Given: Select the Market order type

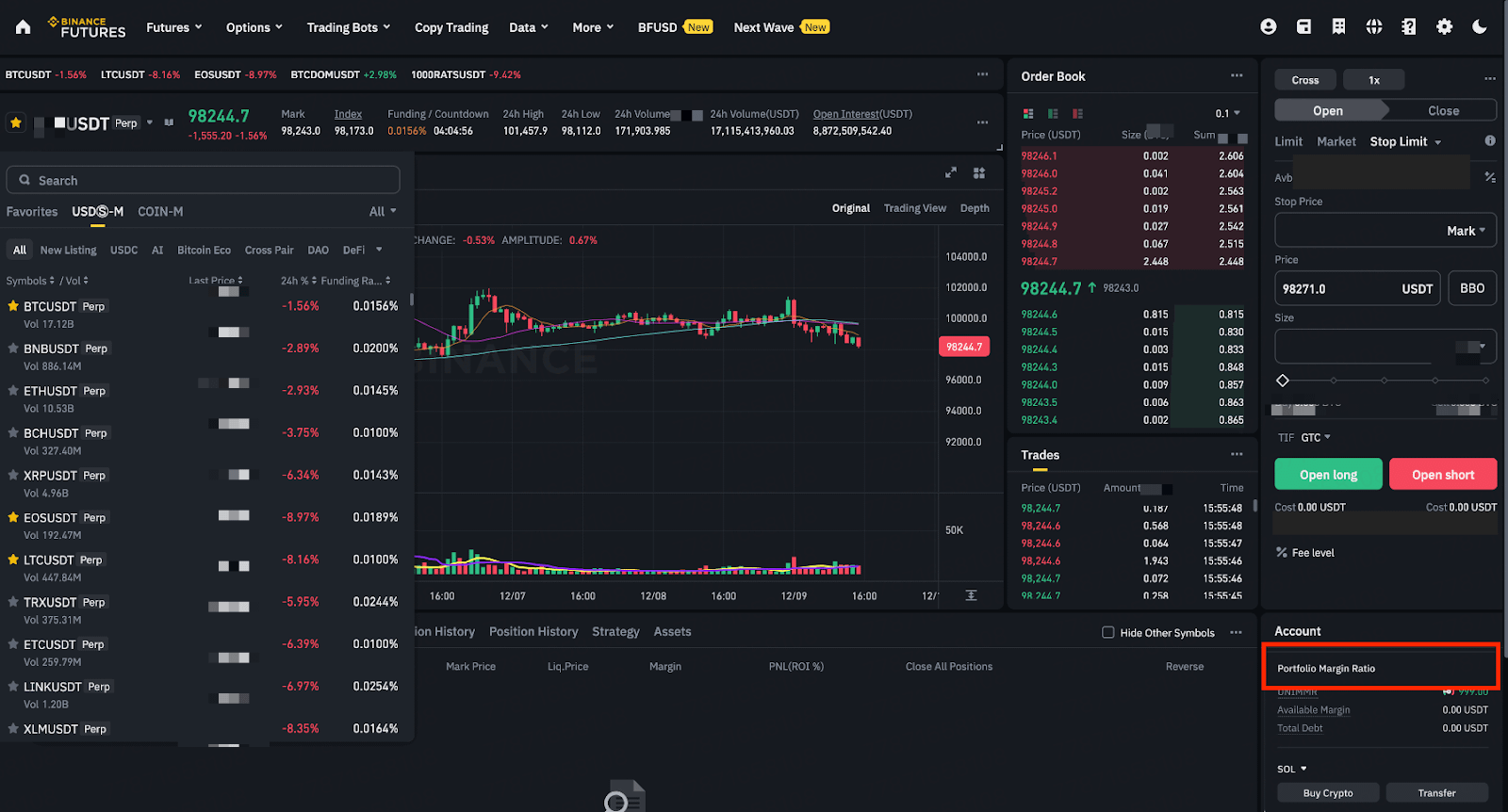Looking at the screenshot, I should [x=1336, y=141].
